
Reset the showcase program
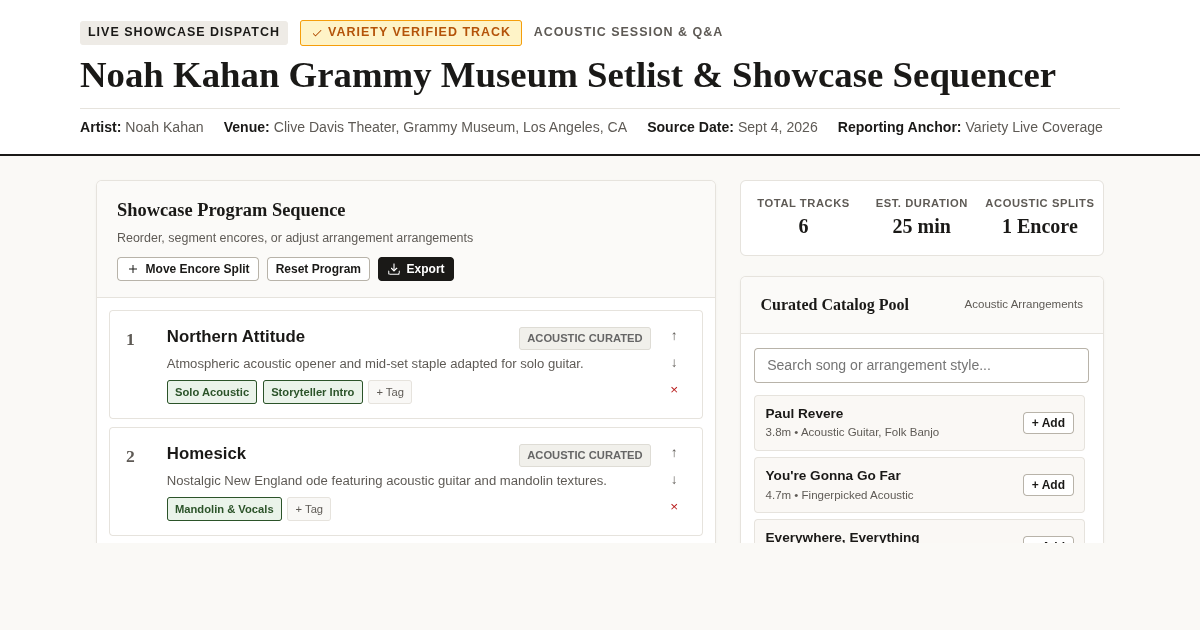pyautogui.click(x=318, y=269)
